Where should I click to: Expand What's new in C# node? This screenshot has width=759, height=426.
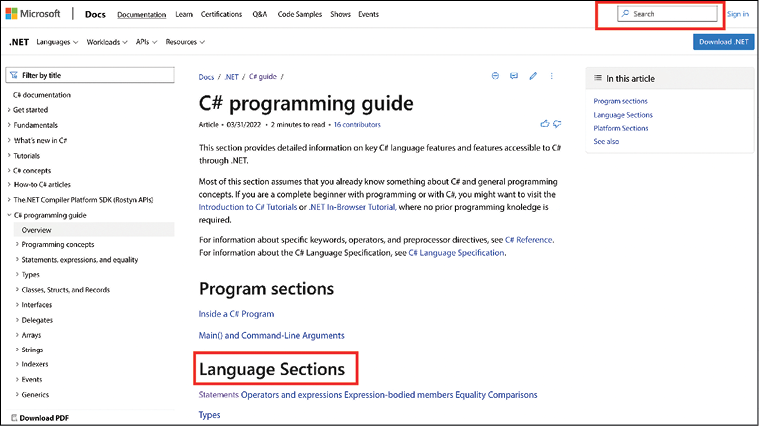9,140
